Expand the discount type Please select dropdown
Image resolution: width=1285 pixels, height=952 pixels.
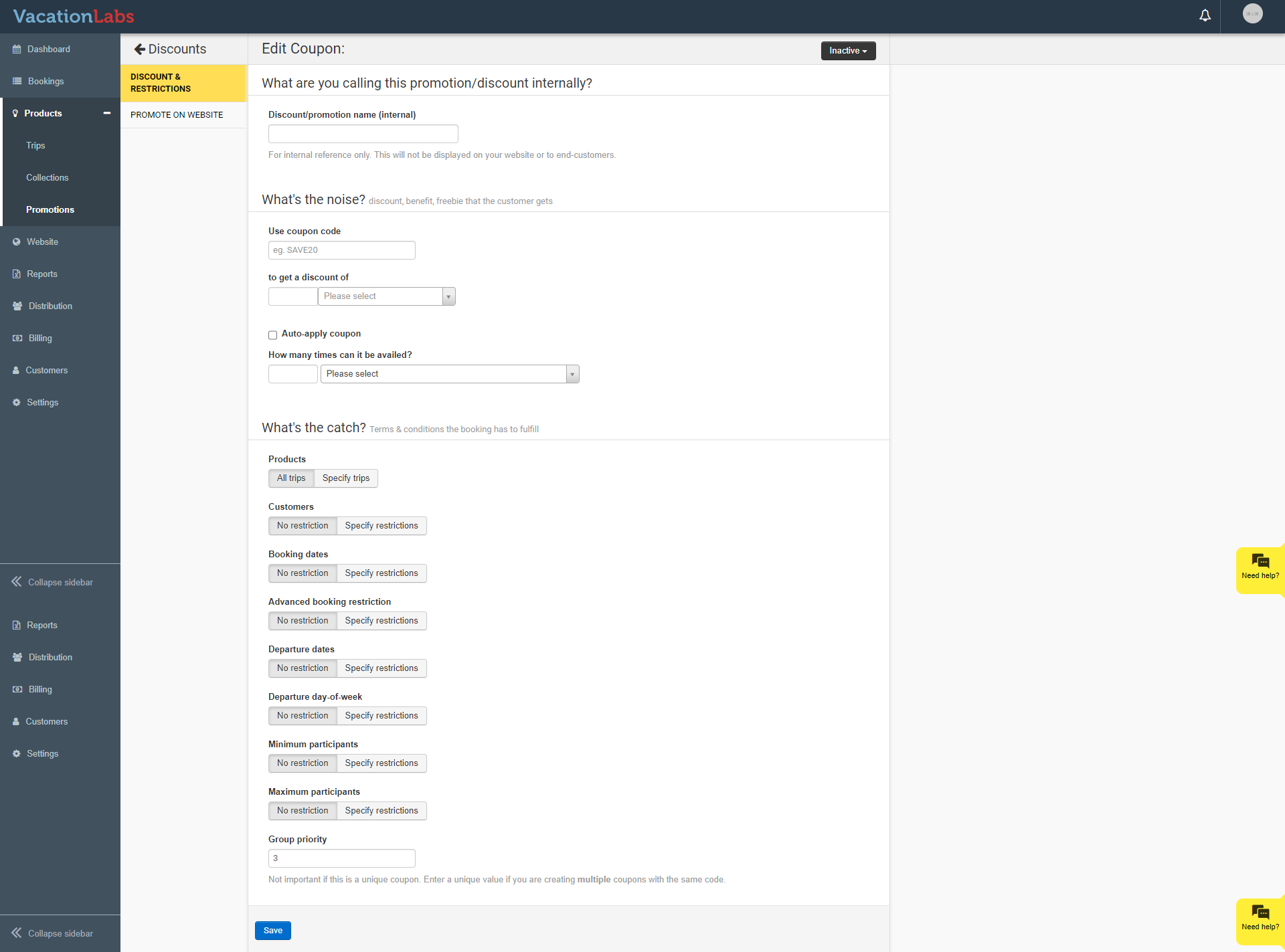386,296
